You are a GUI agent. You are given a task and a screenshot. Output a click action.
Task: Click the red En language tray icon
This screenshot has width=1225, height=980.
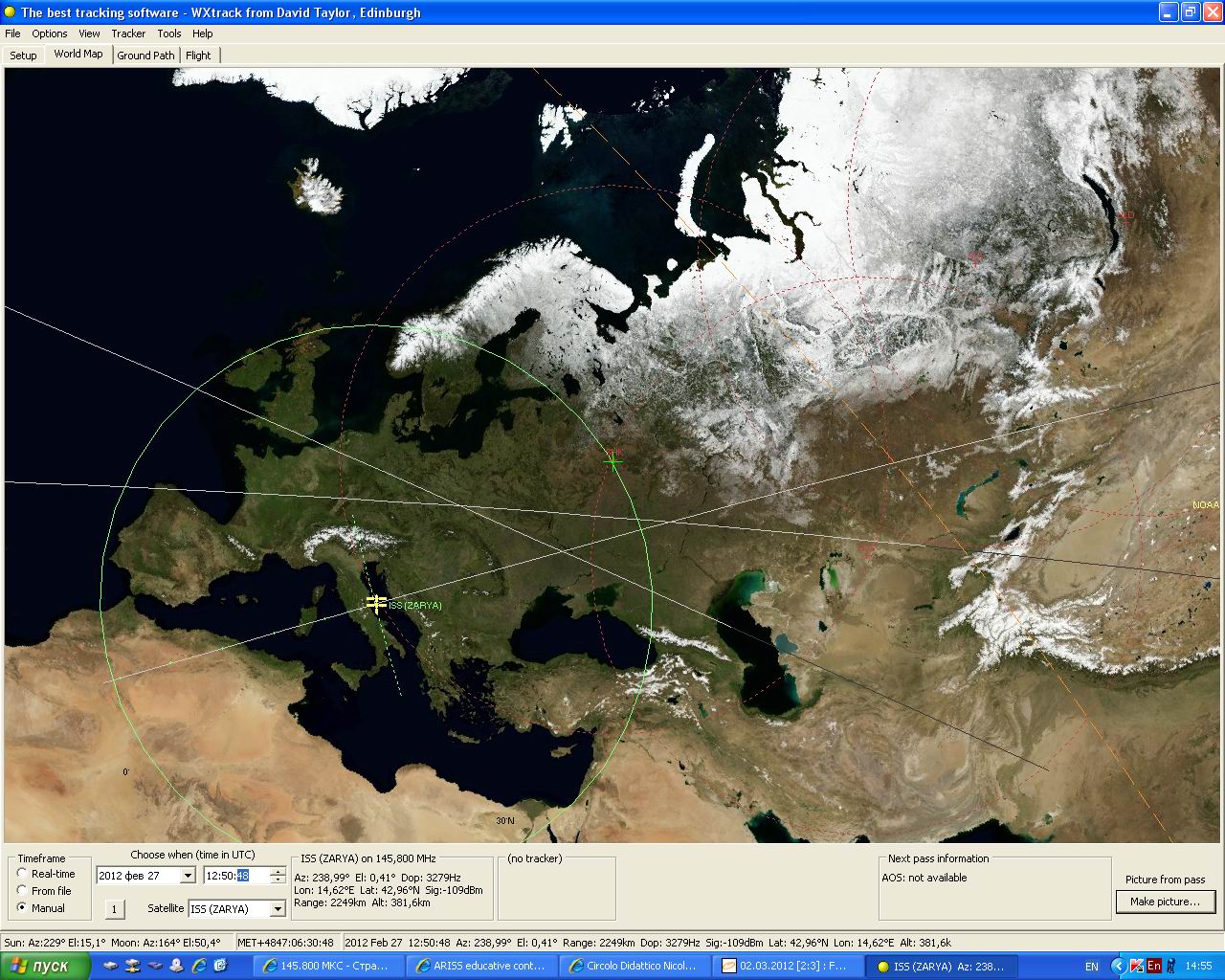coord(1154,966)
